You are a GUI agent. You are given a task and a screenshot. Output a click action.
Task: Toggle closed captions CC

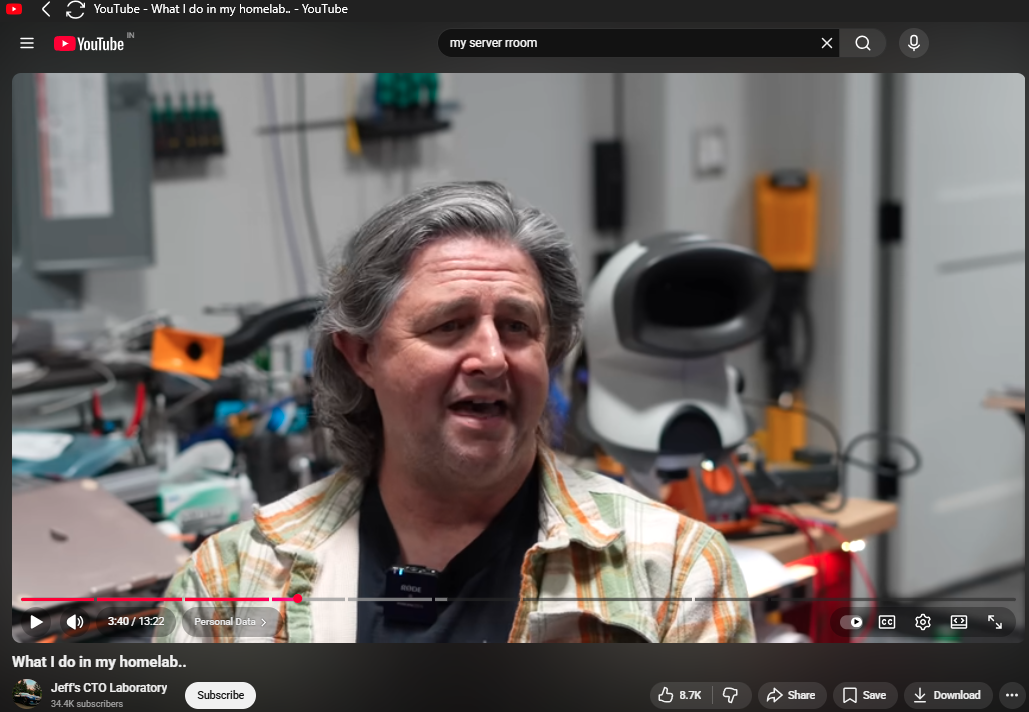[x=887, y=621]
